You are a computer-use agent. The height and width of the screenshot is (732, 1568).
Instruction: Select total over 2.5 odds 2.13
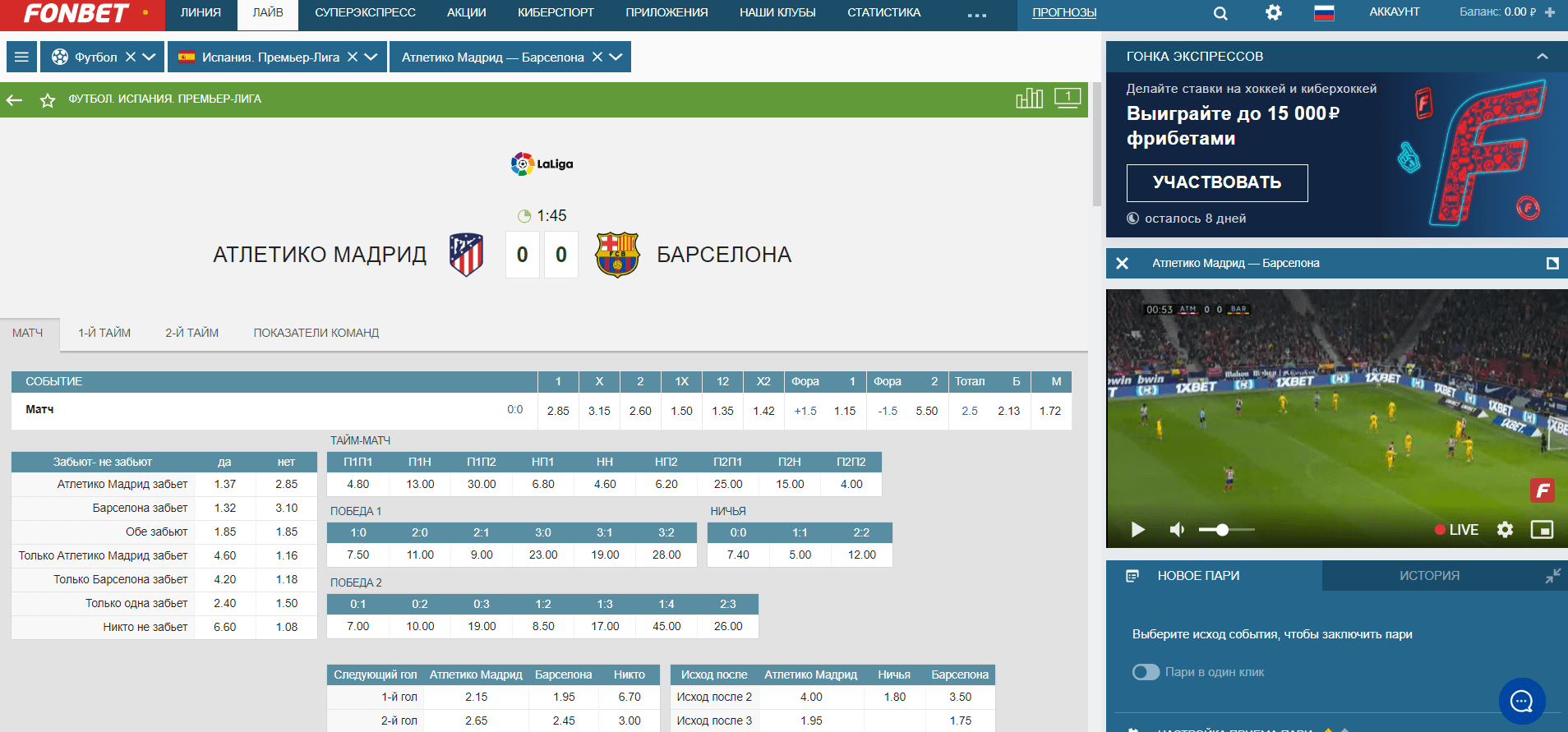click(x=1009, y=411)
